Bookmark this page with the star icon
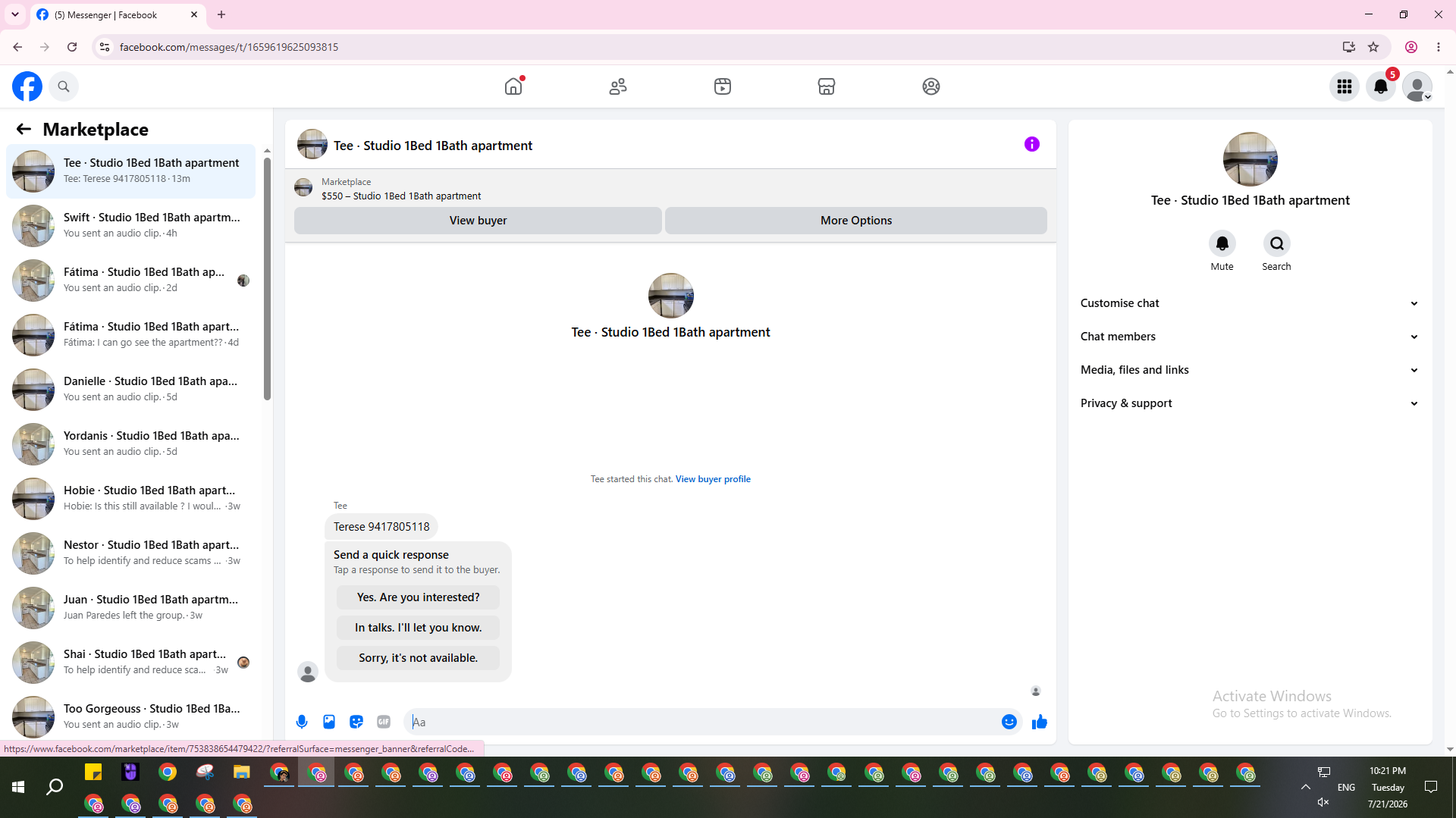The width and height of the screenshot is (1456, 818). pyautogui.click(x=1373, y=47)
